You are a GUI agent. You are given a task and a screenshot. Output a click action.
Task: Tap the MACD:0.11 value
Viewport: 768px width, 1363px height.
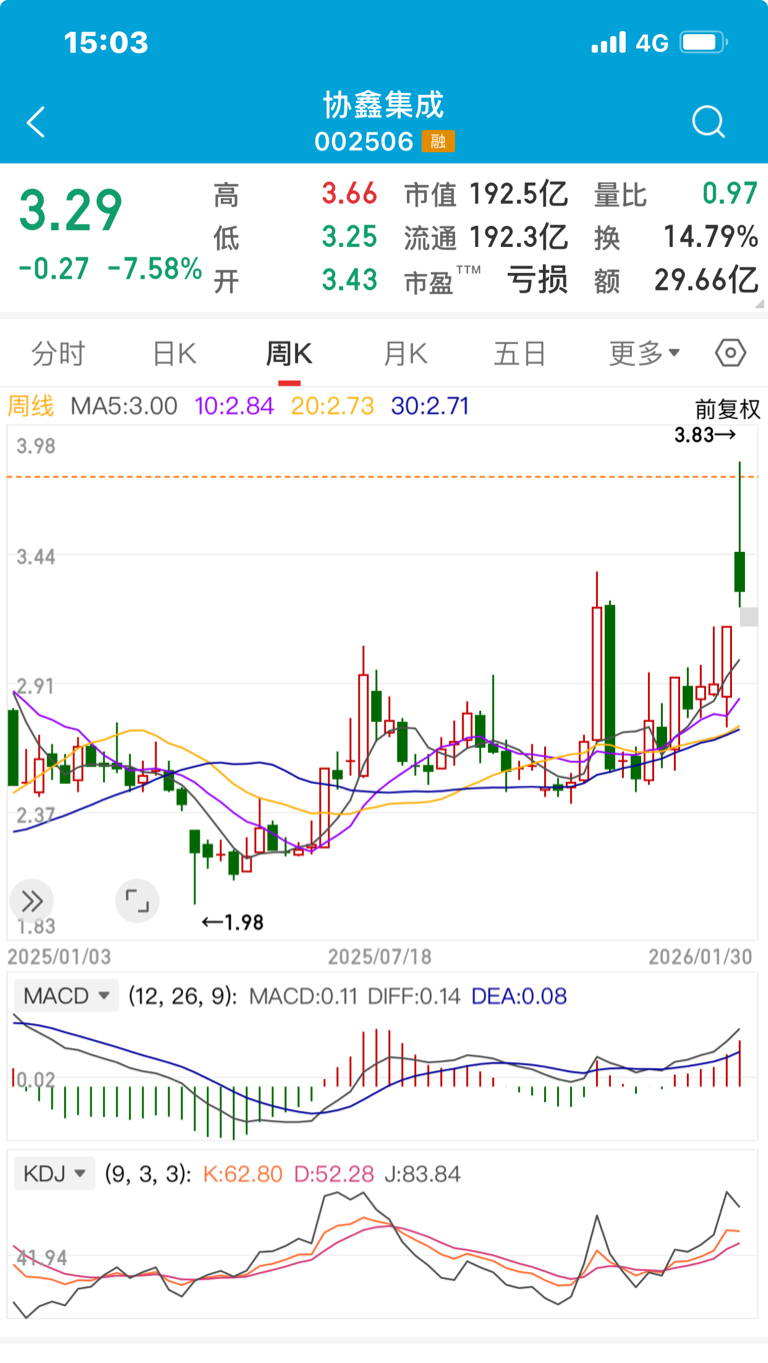304,996
